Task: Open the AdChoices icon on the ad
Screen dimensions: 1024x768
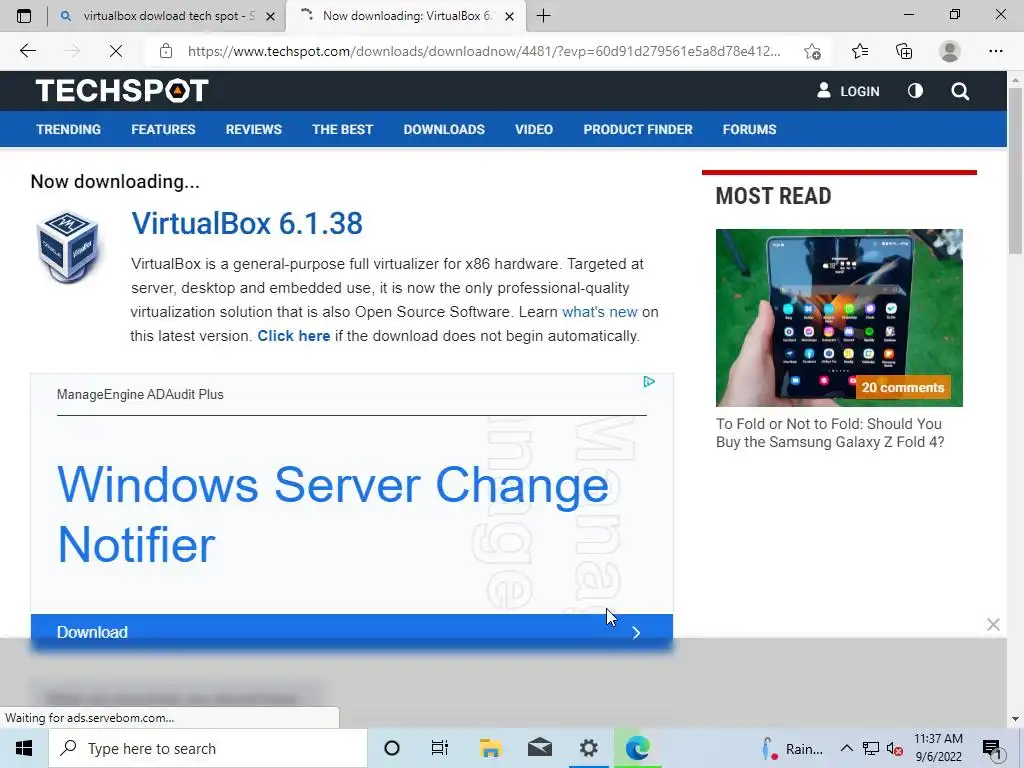Action: [648, 381]
